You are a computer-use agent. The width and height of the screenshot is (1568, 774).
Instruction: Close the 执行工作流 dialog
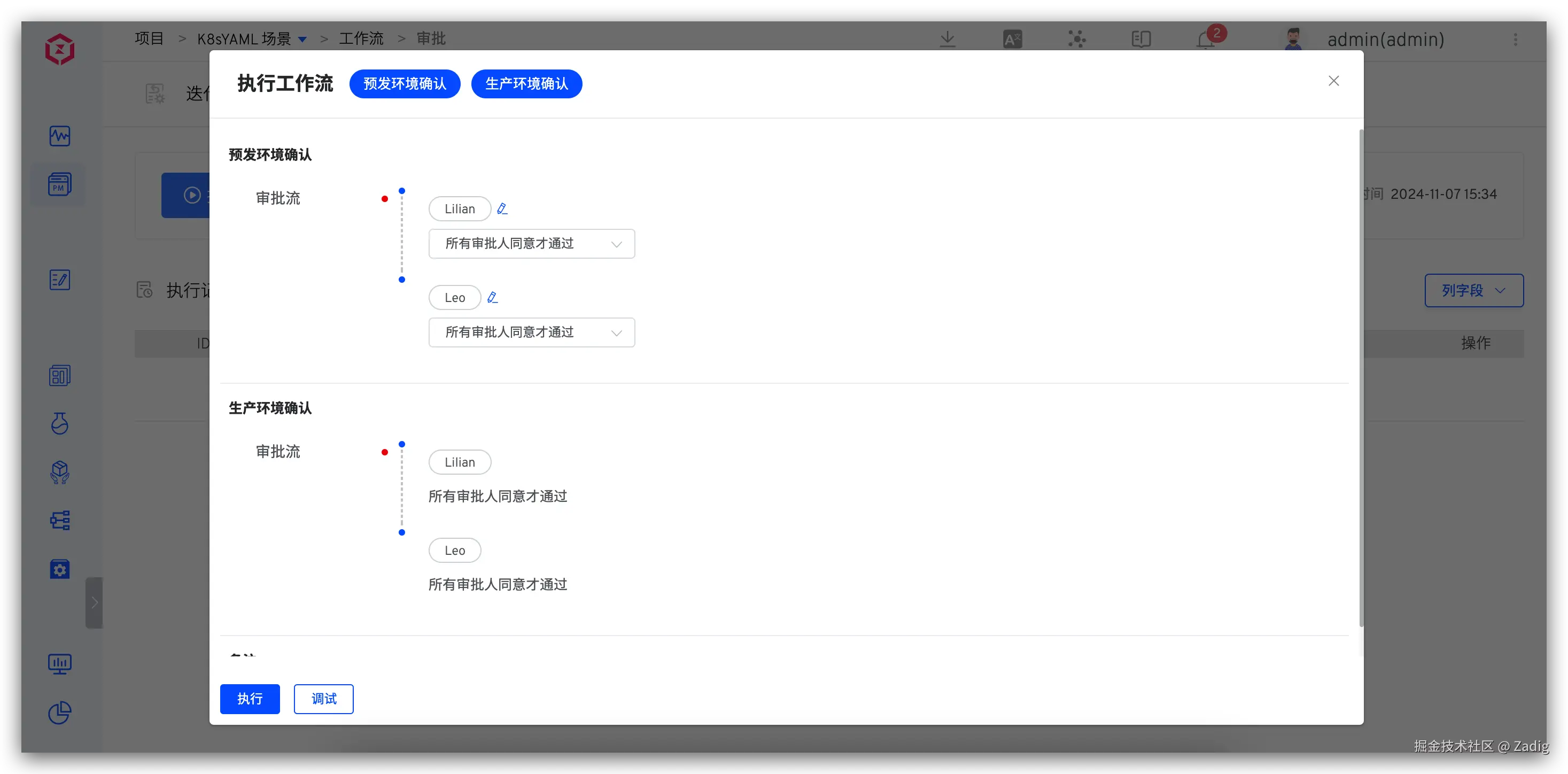1333,81
